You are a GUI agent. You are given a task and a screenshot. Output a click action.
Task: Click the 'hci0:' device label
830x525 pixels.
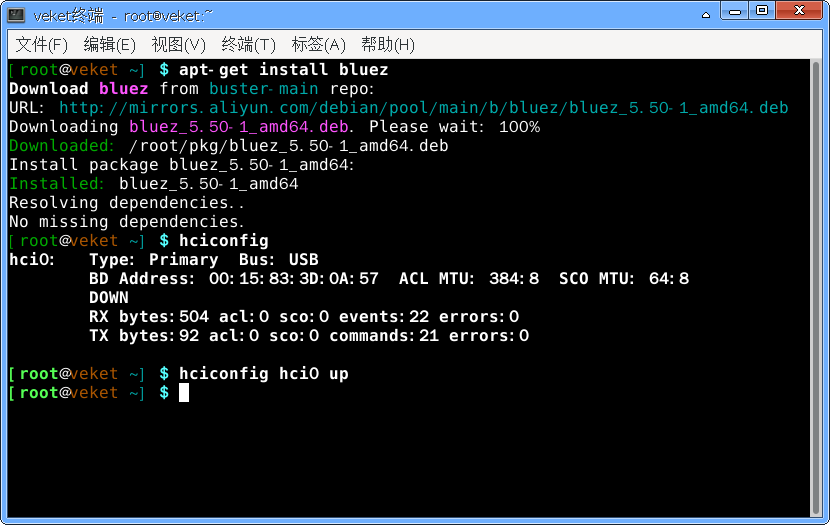[x=32, y=260]
